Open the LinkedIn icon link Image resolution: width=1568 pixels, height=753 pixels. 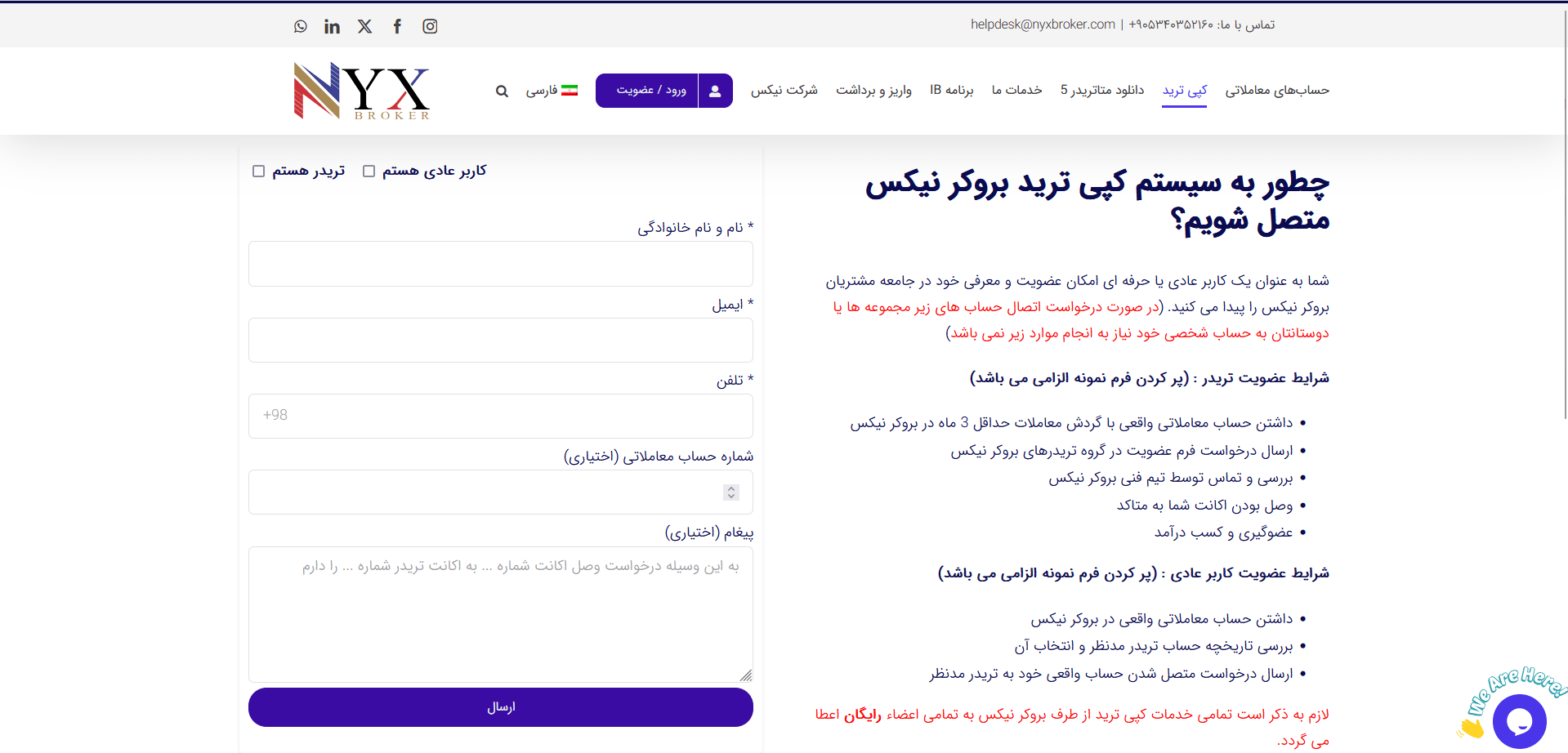(x=332, y=26)
